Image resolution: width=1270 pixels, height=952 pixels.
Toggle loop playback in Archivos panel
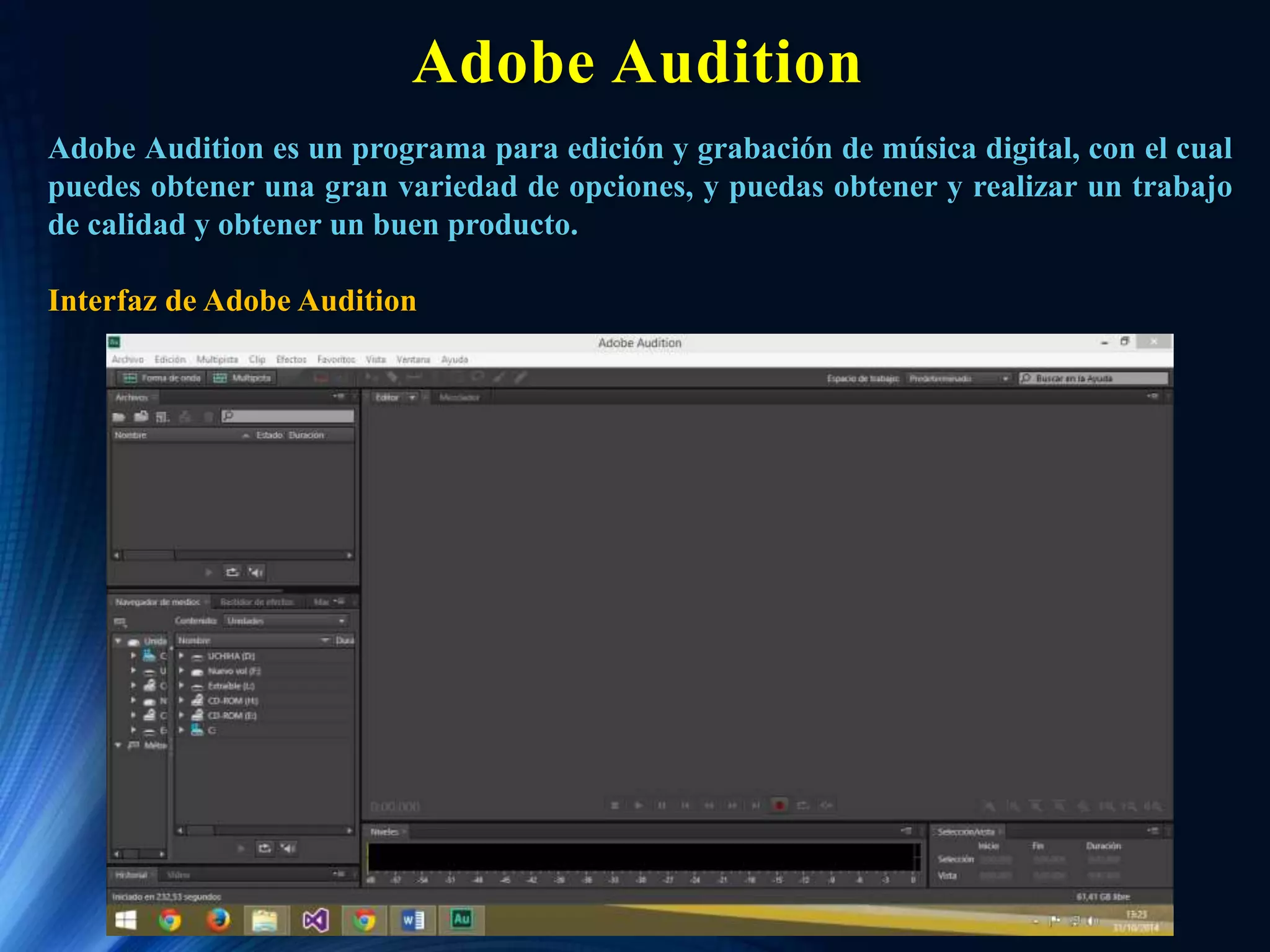point(233,572)
